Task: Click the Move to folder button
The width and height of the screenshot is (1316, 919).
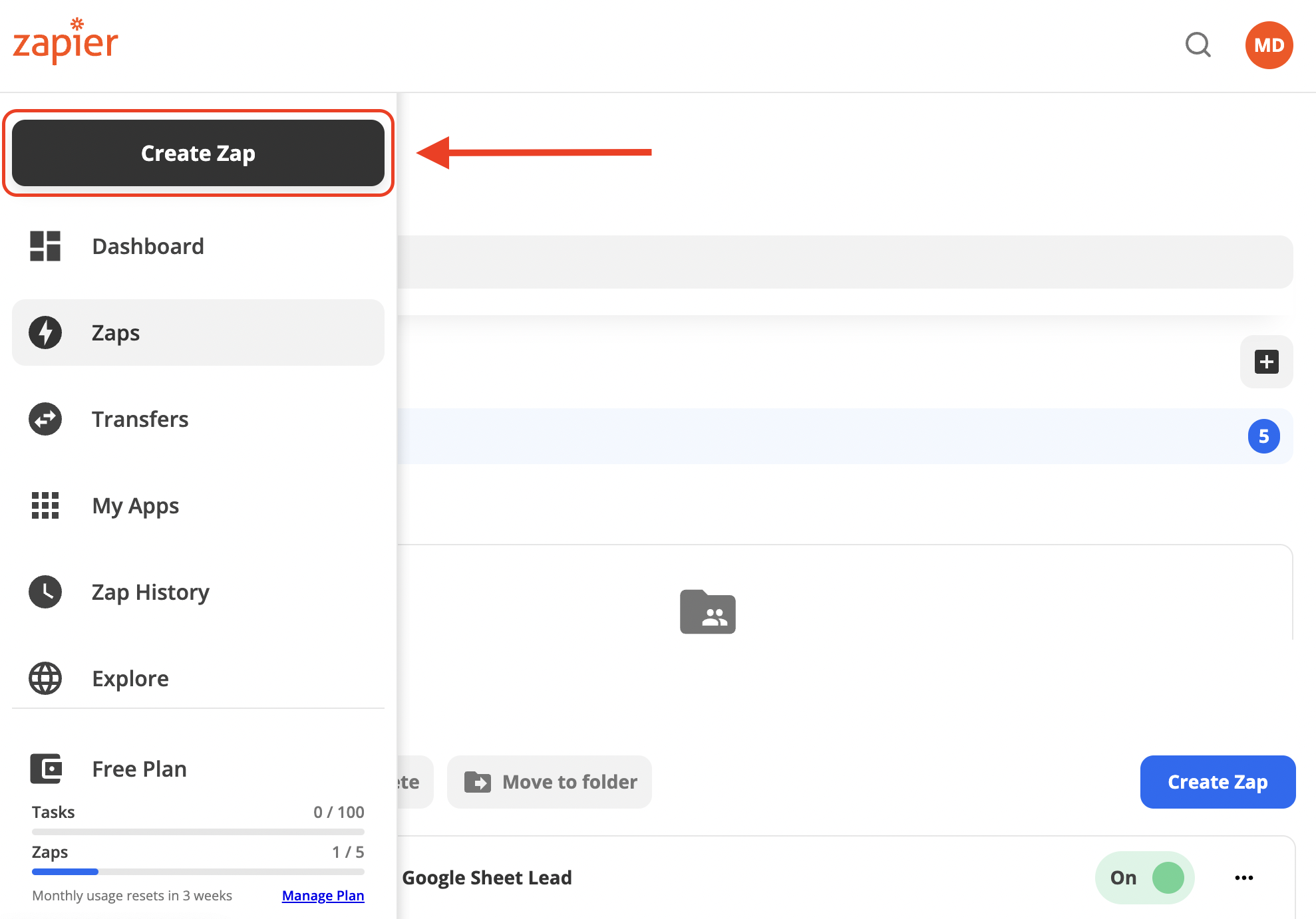Action: (550, 782)
